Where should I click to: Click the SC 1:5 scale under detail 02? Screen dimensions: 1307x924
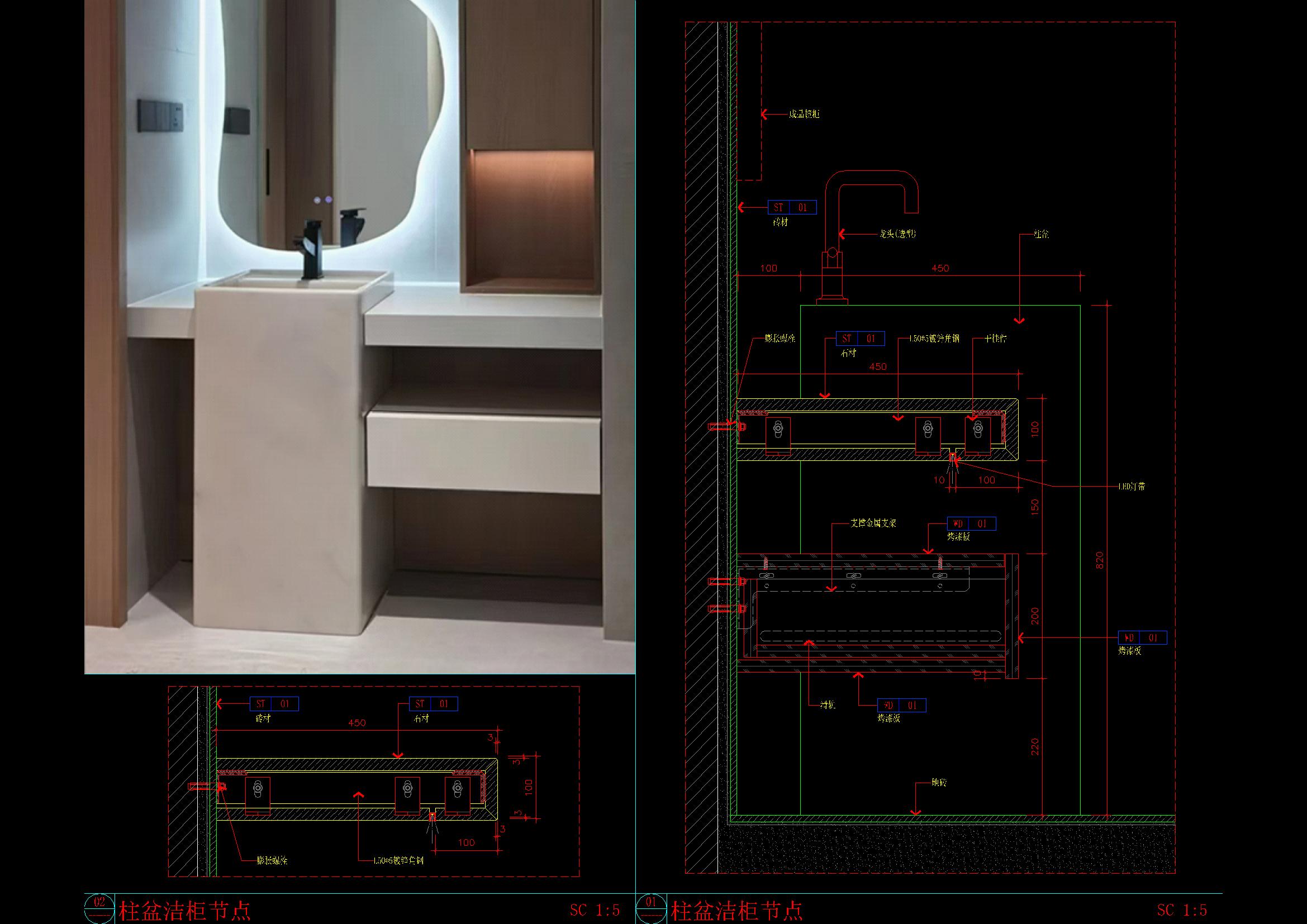point(595,911)
